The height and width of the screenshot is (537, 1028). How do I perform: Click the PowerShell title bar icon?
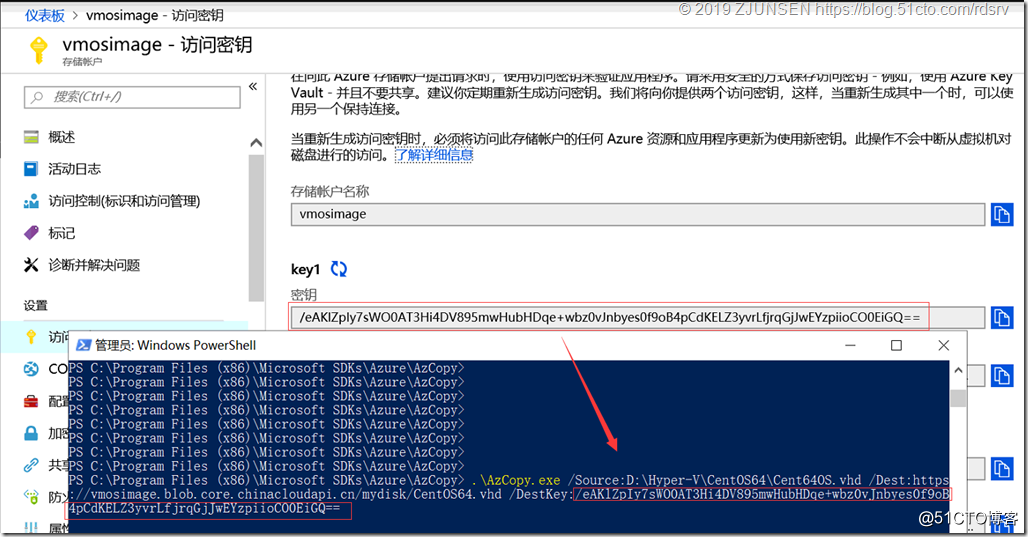click(x=83, y=346)
